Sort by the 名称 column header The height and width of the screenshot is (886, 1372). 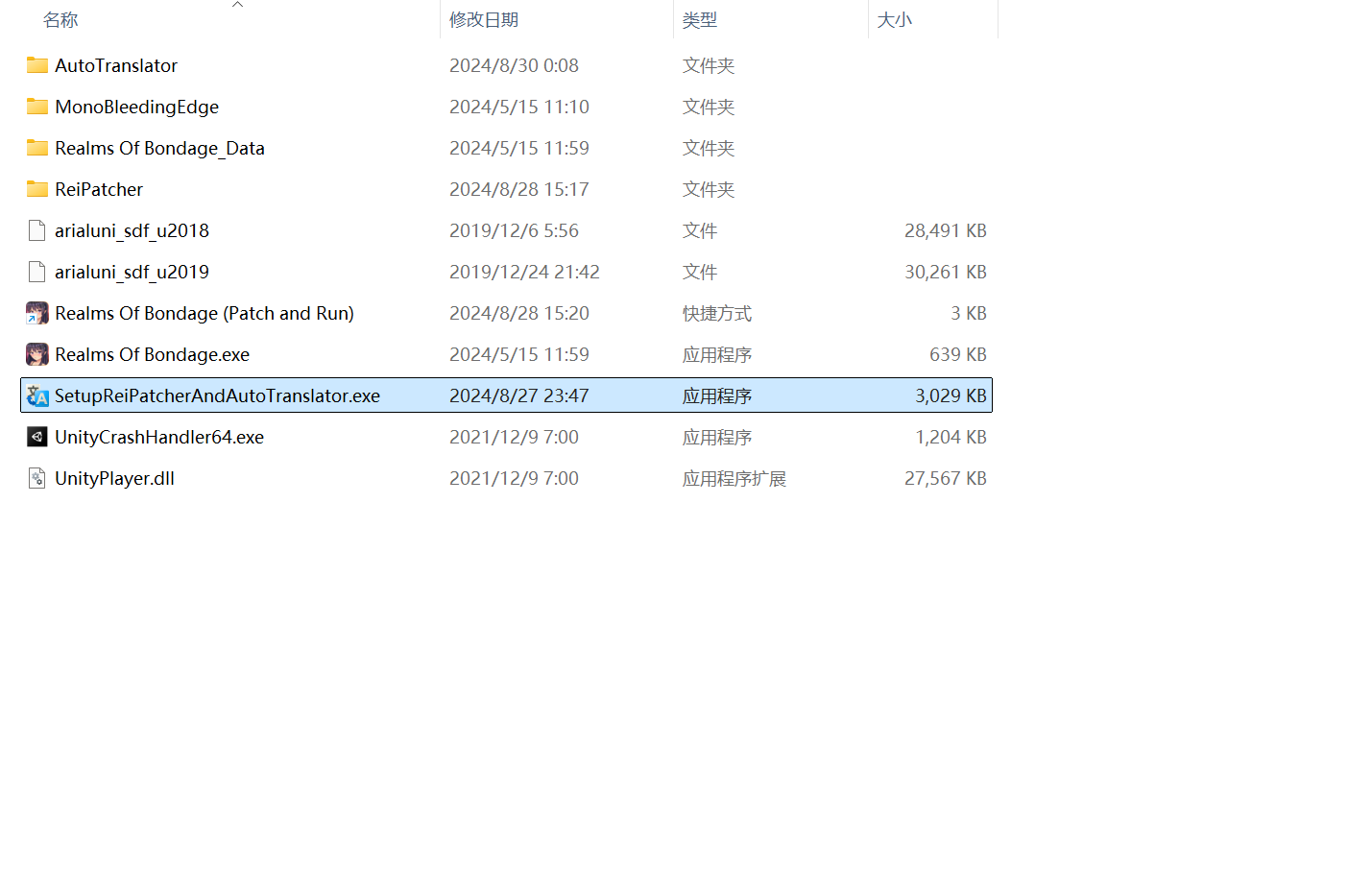[x=60, y=20]
